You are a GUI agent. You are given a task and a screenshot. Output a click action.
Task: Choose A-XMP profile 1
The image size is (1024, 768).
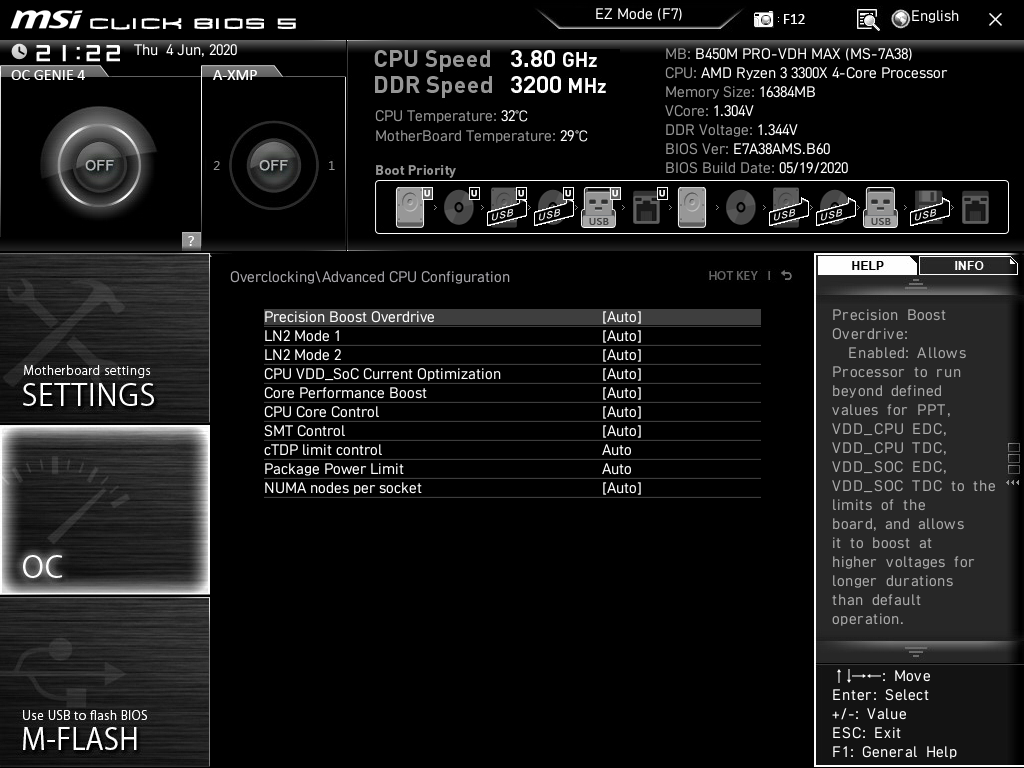pyautogui.click(x=331, y=166)
